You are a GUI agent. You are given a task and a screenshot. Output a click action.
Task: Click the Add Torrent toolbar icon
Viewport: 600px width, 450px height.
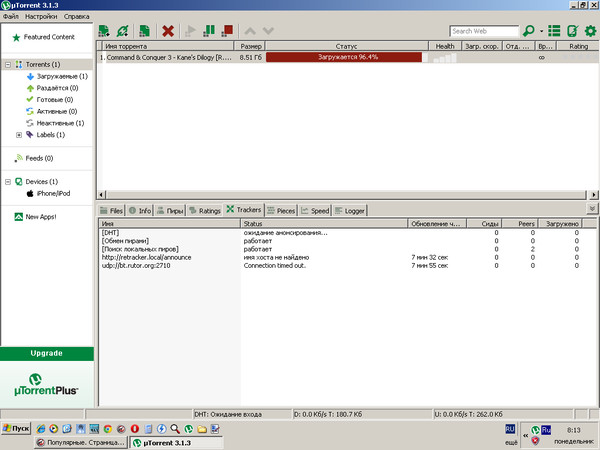click(104, 31)
